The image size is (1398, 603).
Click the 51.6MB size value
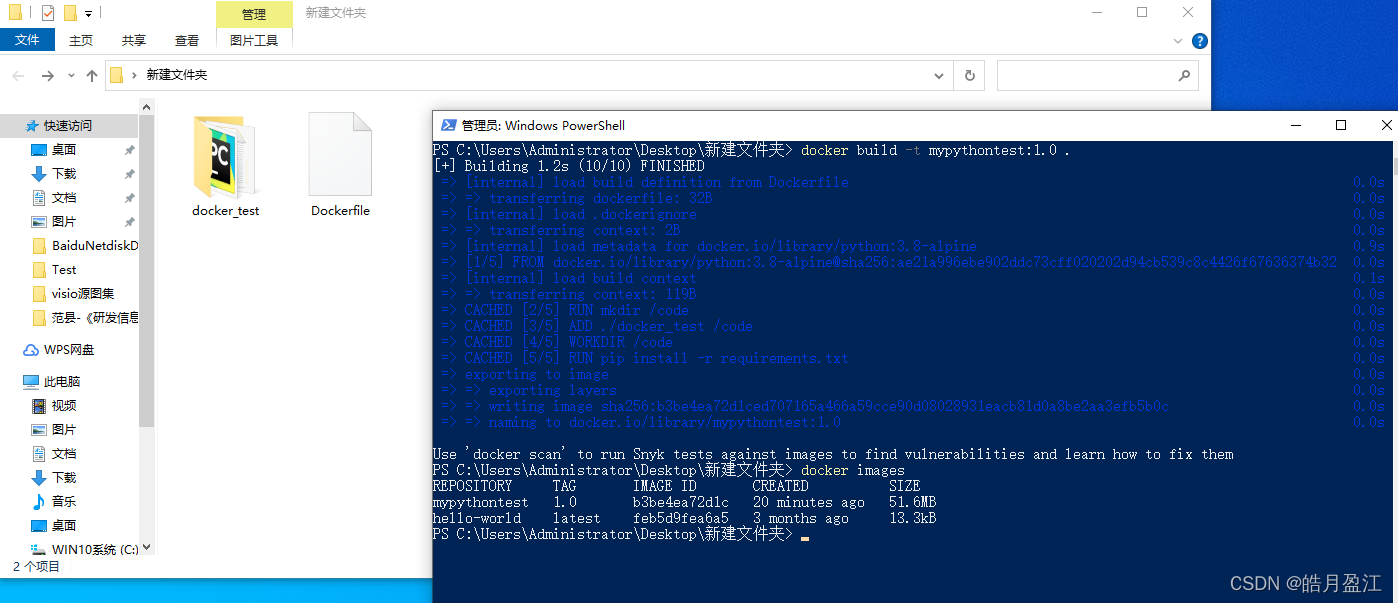coord(913,502)
